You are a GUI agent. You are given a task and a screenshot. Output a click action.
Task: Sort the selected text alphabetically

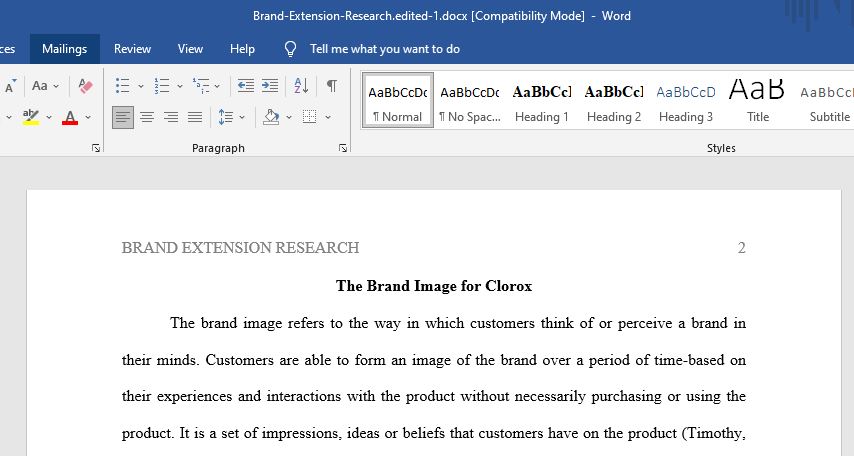click(301, 86)
